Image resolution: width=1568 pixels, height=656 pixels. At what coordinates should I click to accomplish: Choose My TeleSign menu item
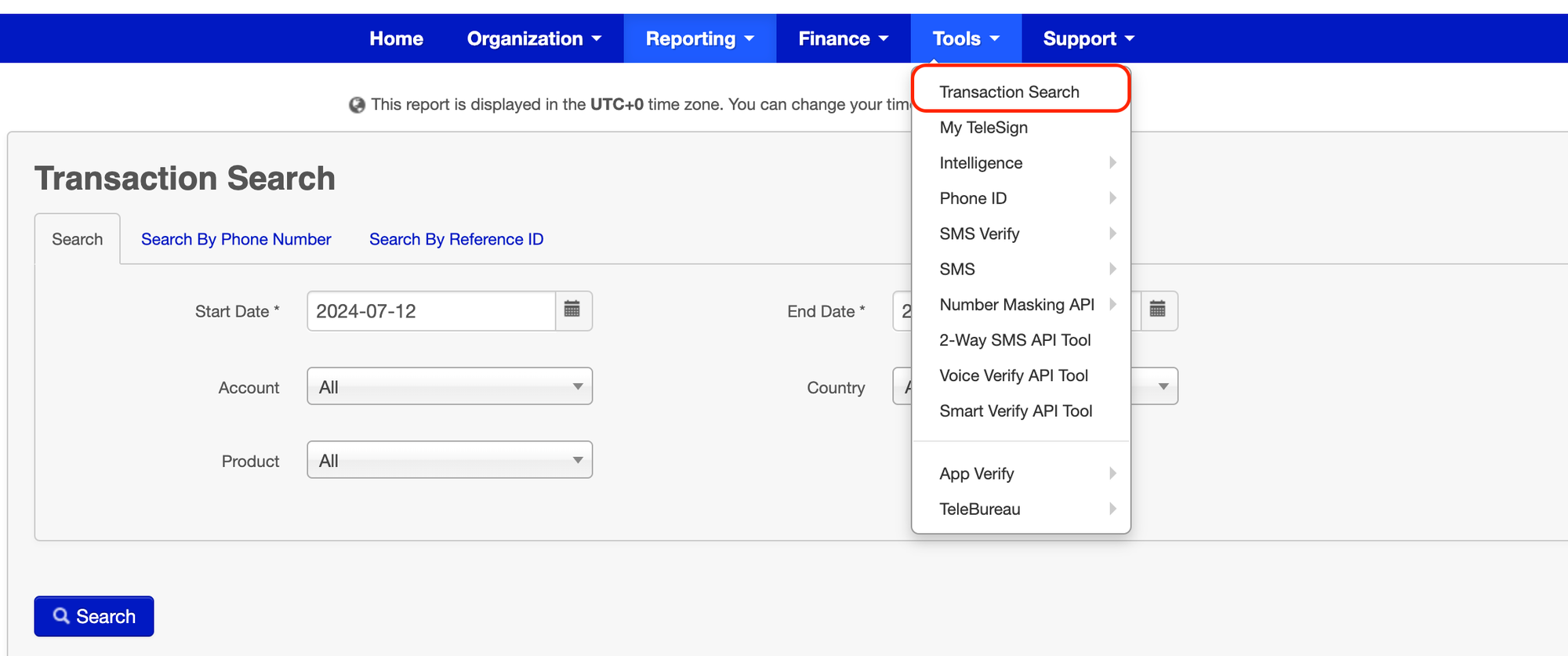[983, 128]
